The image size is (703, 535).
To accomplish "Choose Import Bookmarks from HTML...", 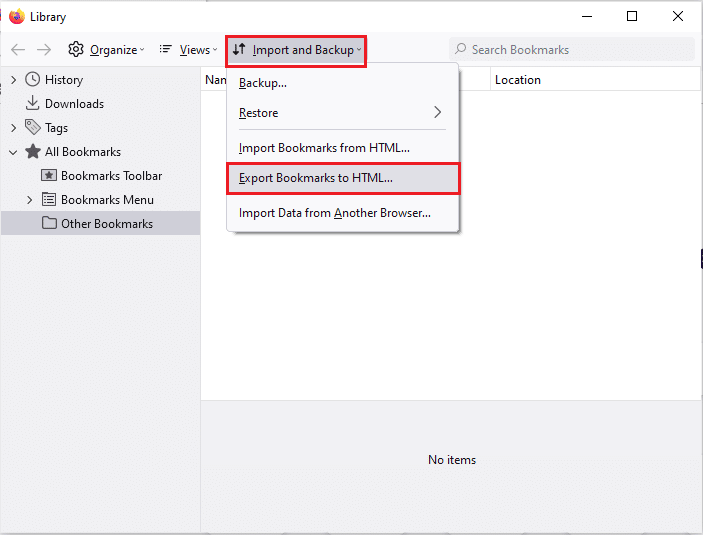I will tap(343, 148).
